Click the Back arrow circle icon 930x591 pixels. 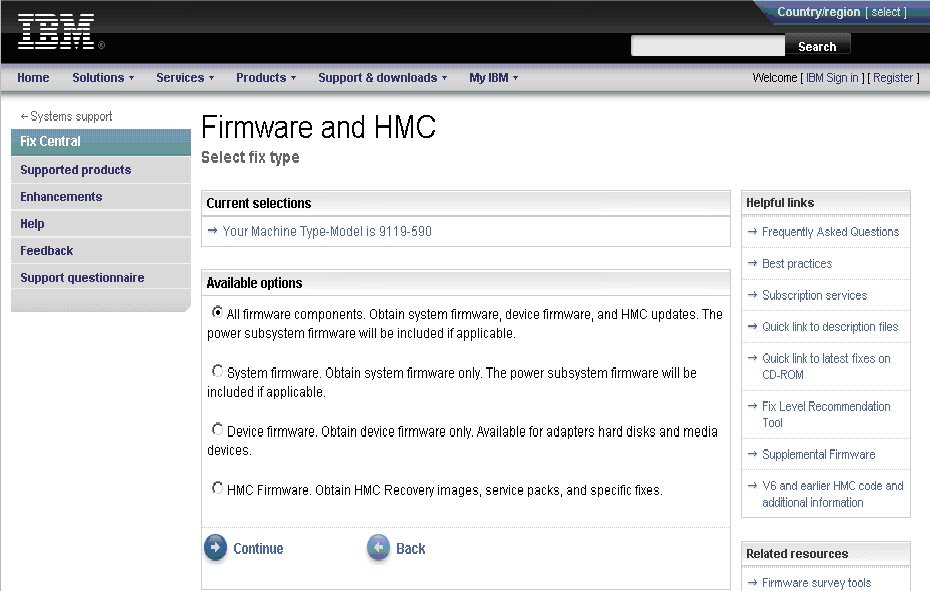pyautogui.click(x=378, y=547)
